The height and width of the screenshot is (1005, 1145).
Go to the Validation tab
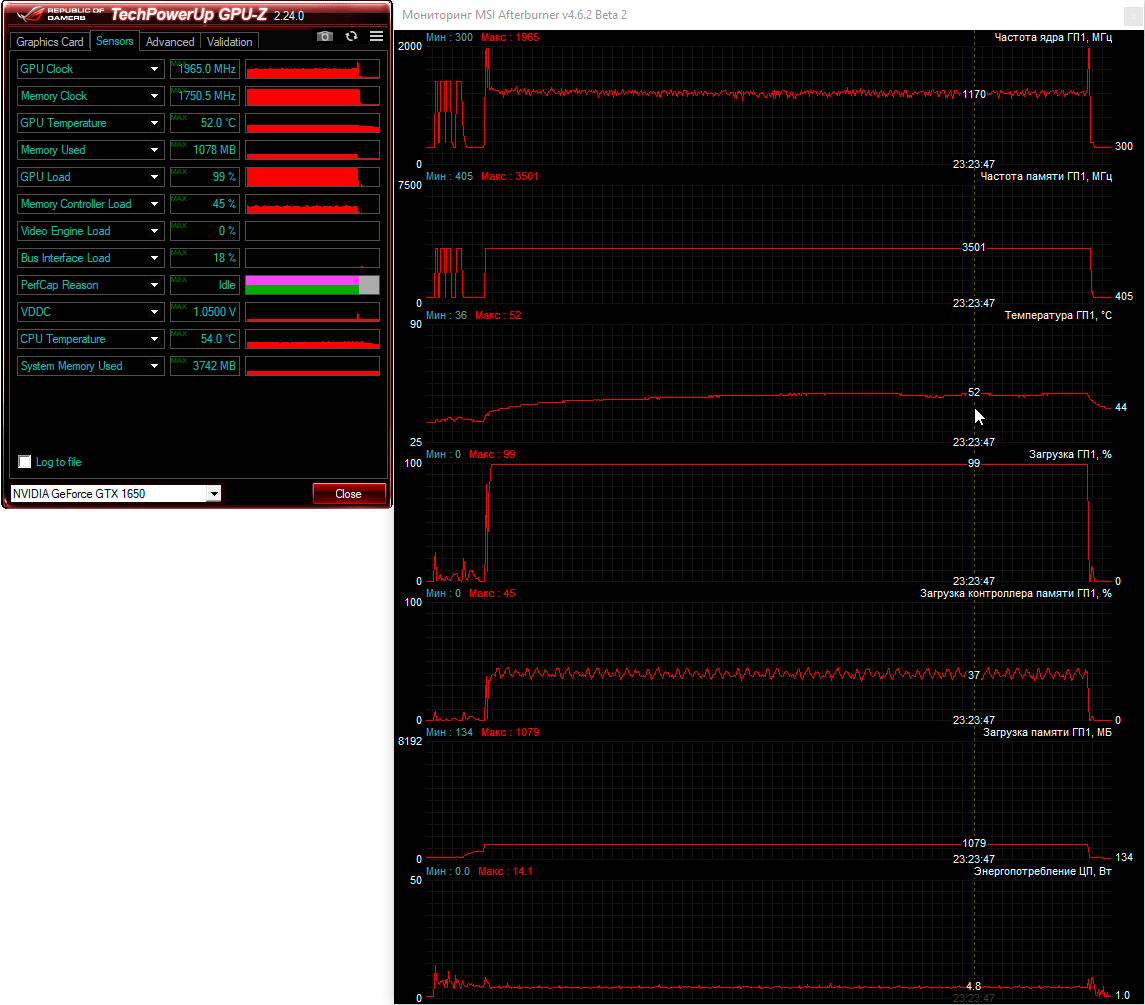pos(230,42)
